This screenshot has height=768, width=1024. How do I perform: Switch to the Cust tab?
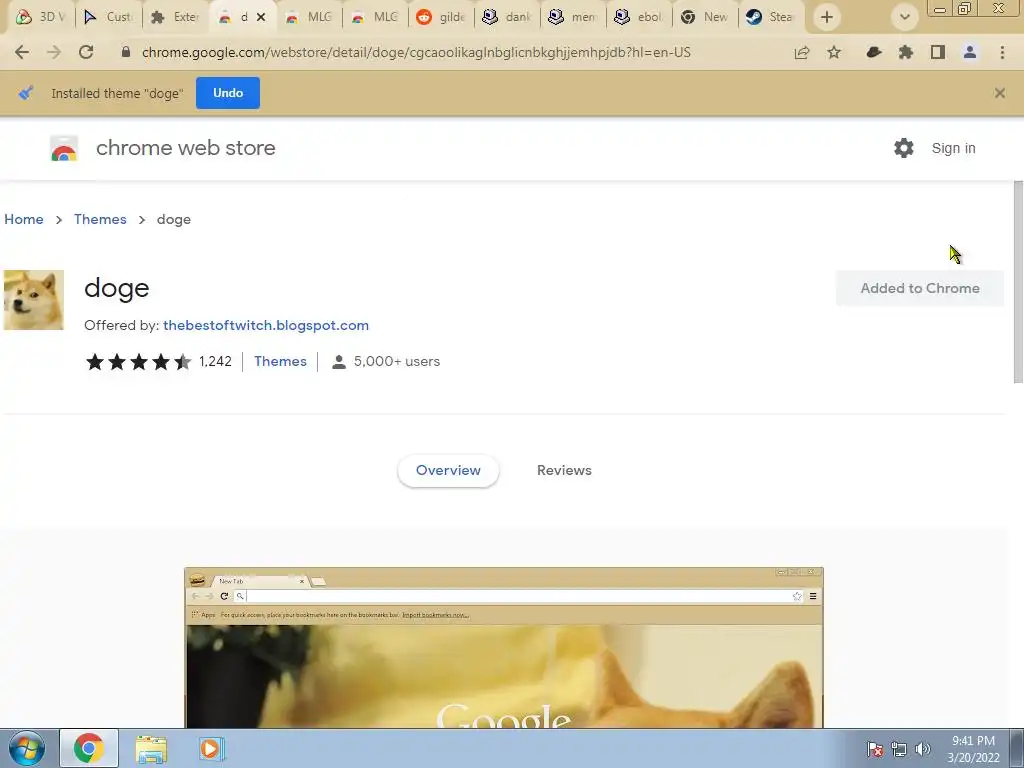tap(108, 17)
